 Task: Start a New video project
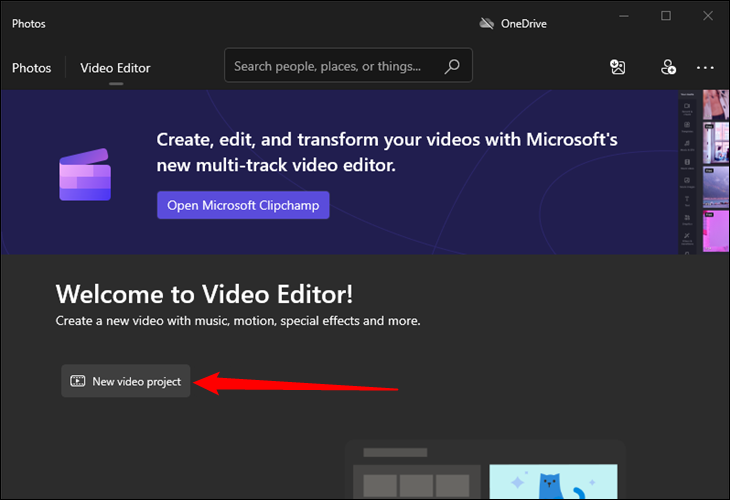click(126, 381)
